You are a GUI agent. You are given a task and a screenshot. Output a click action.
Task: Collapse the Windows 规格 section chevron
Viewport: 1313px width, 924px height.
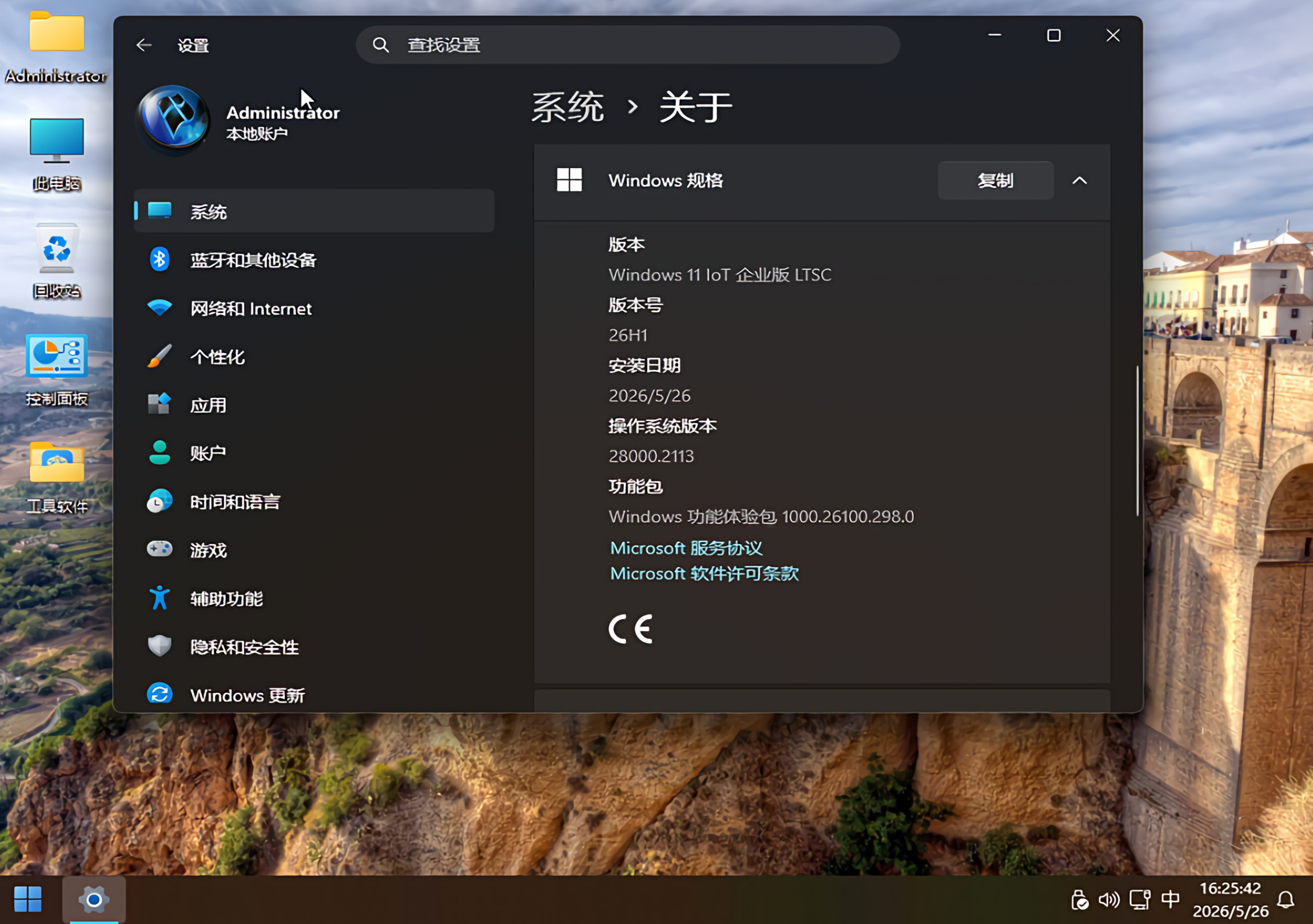click(x=1080, y=181)
